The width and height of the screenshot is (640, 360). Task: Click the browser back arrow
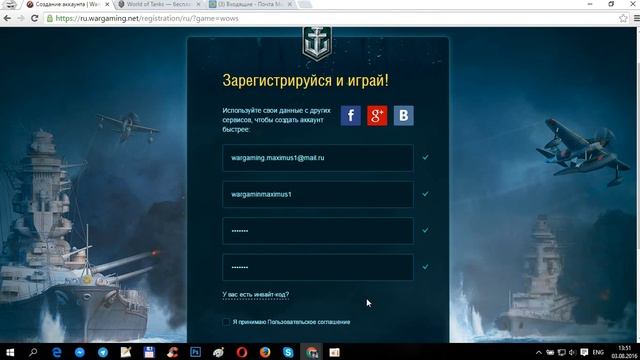coord(7,18)
